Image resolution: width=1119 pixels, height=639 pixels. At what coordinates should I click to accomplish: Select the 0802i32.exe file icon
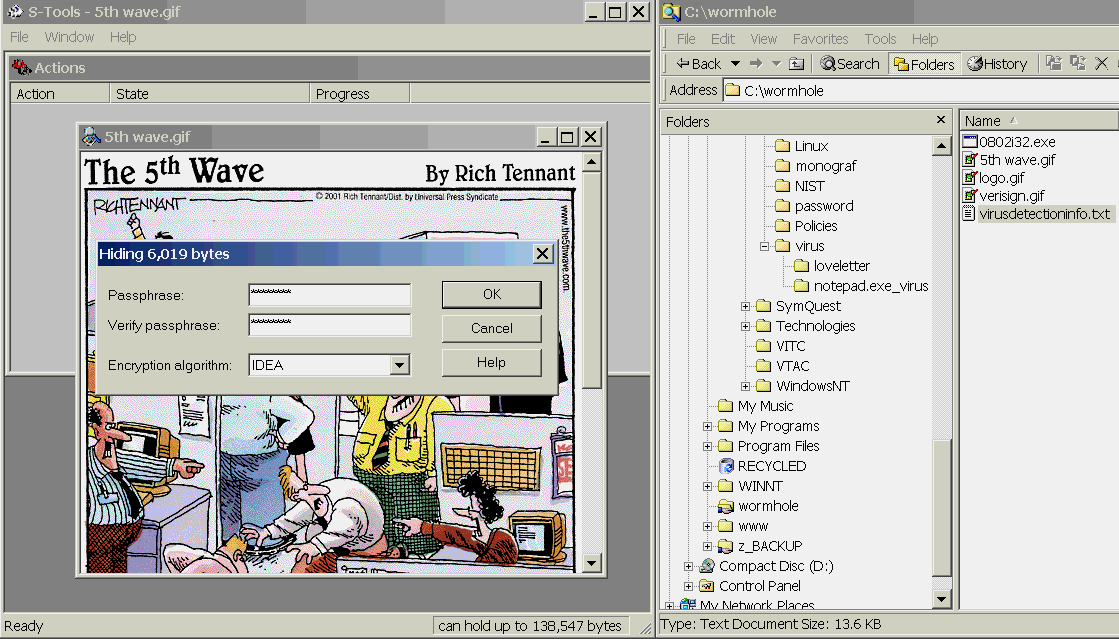(969, 141)
